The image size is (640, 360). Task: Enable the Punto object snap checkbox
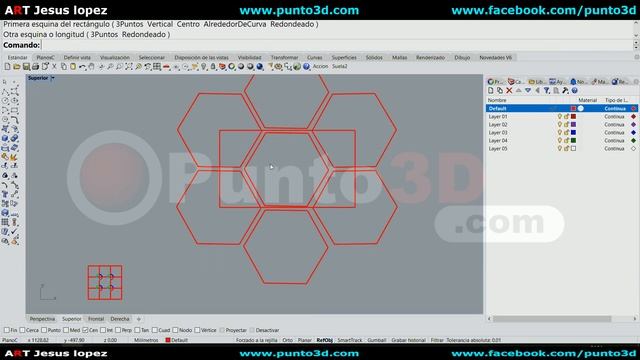[x=44, y=330]
